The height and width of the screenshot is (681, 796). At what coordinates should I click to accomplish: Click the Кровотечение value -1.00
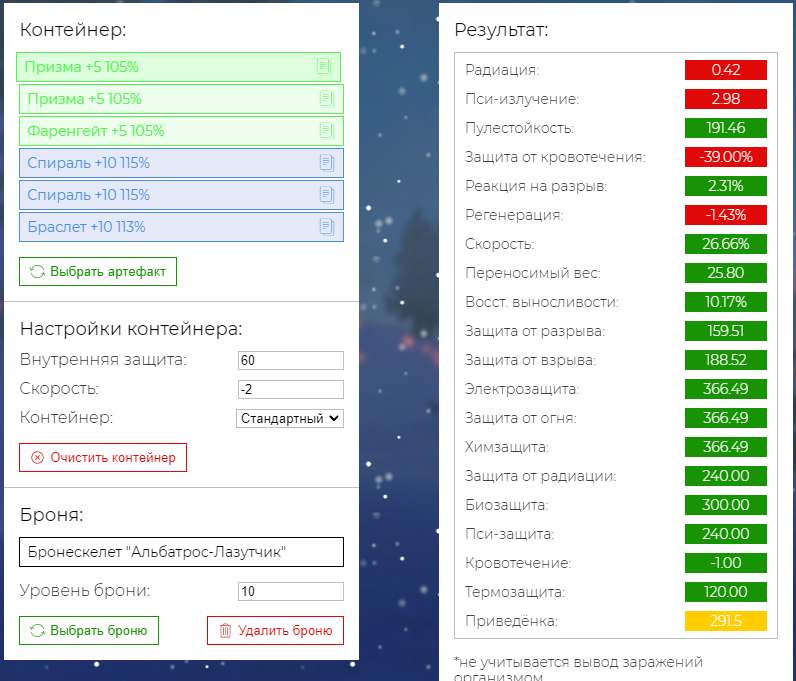(725, 563)
